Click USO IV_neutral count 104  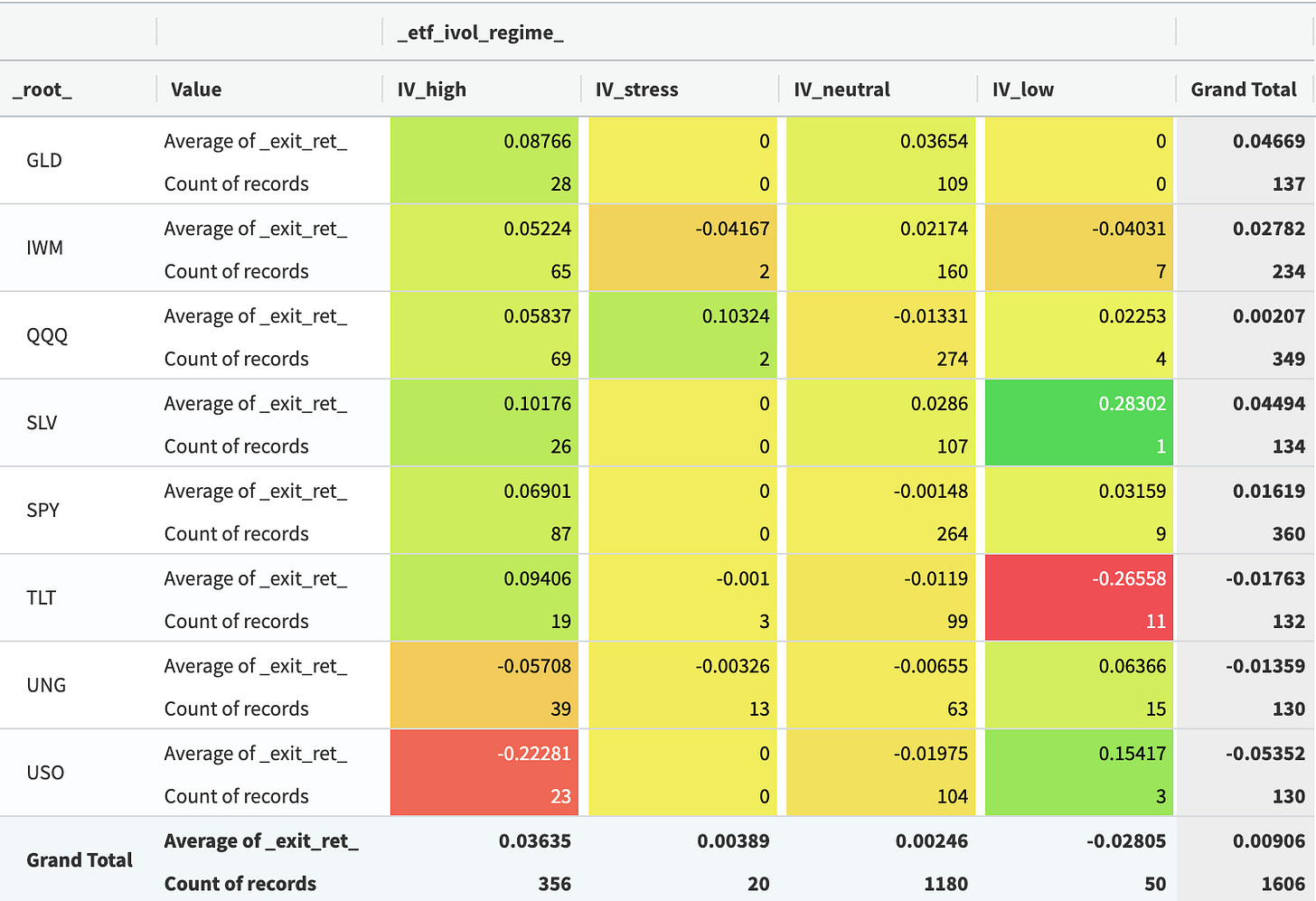(x=953, y=797)
